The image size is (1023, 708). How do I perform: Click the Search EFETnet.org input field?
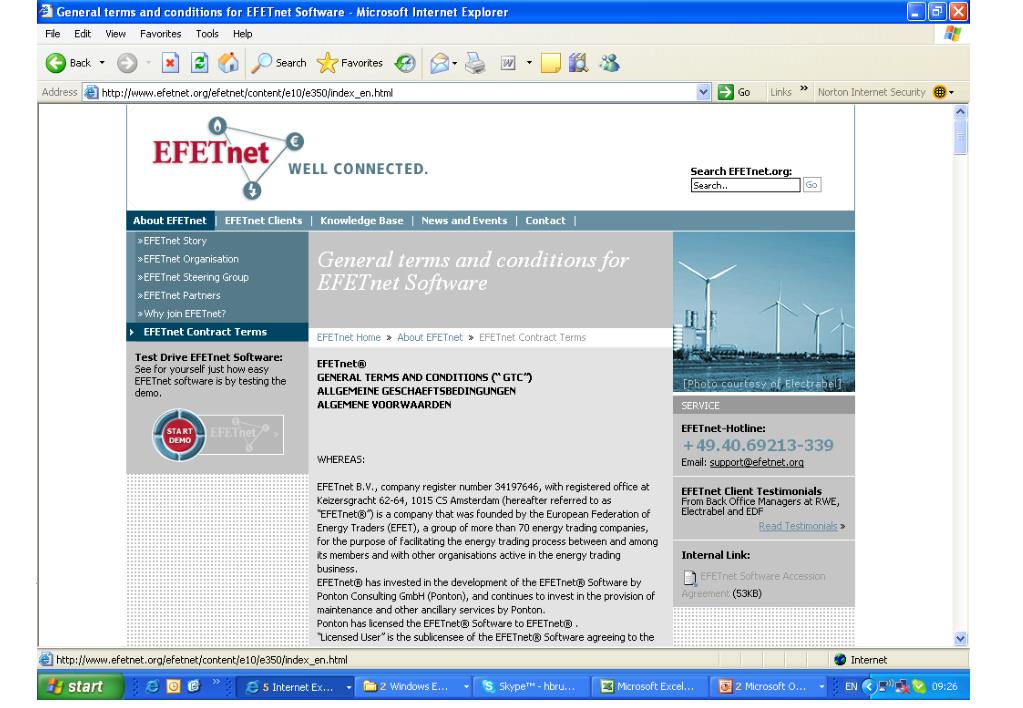745,185
